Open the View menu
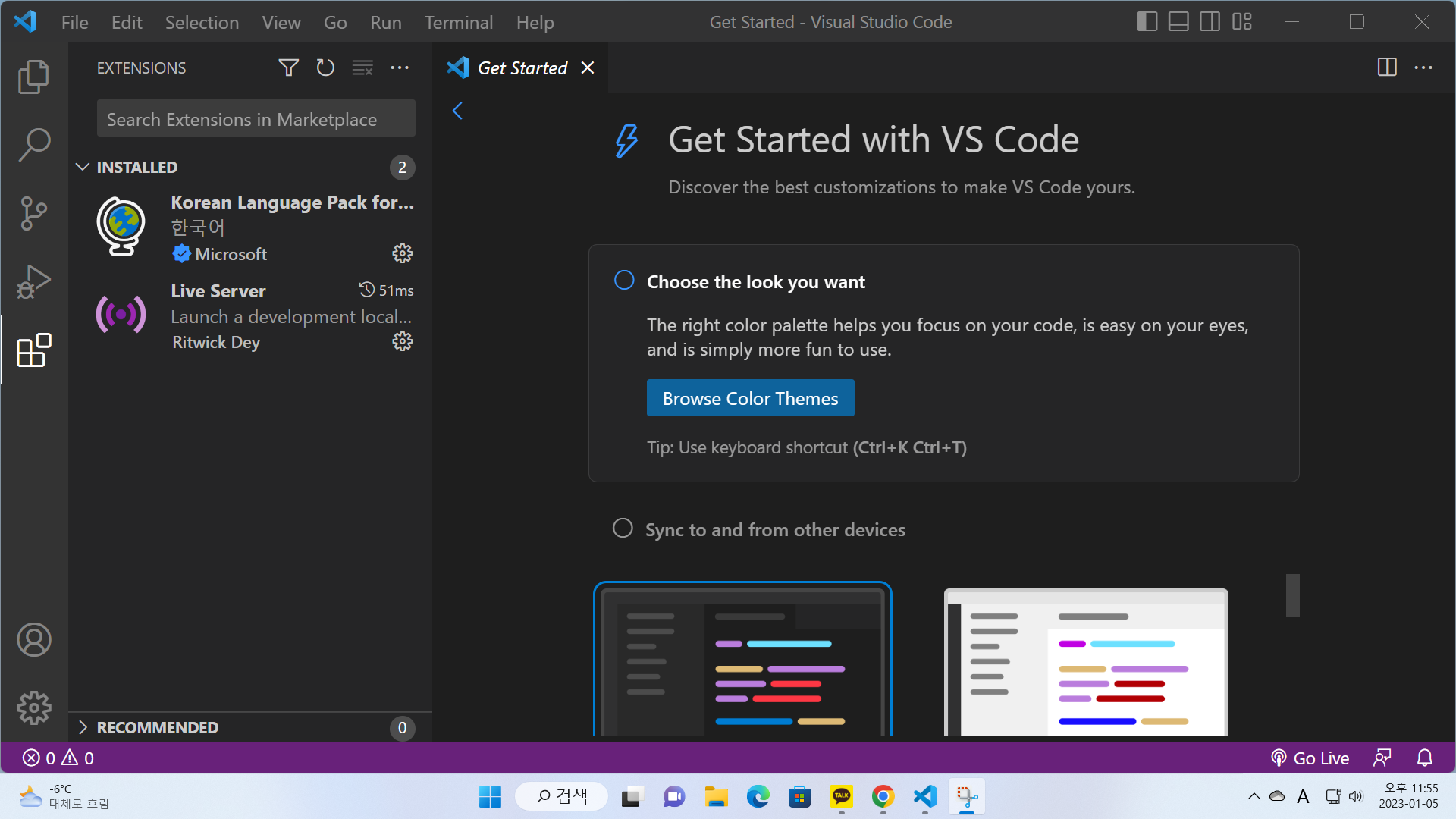The image size is (1456, 819). pyautogui.click(x=281, y=22)
